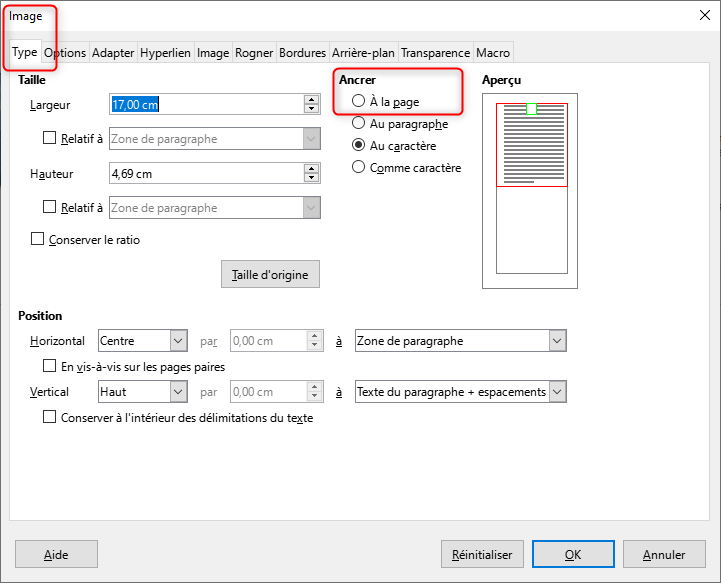721x583 pixels.
Task: Confirm the dialog with OK
Action: (572, 554)
